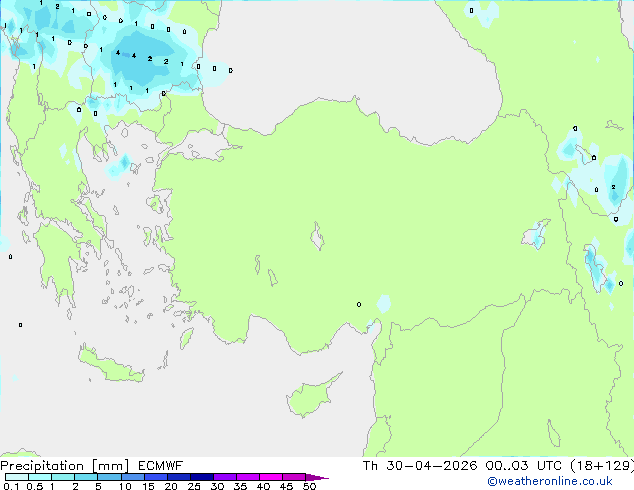Viewport: 634px width, 490px height.
Task: Click the '(18+129)' forecast run text
Action: (x=602, y=466)
